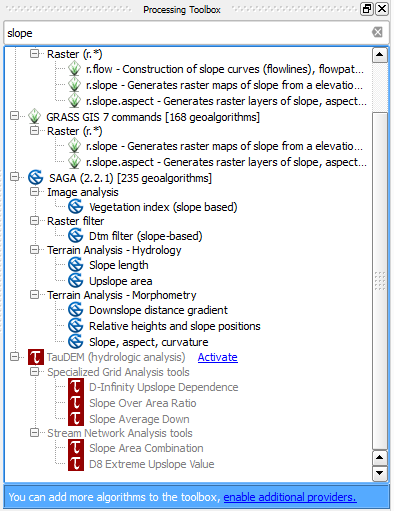The height and width of the screenshot is (511, 394).
Task: Click the scrollbar down arrow at bottom
Action: (380, 473)
